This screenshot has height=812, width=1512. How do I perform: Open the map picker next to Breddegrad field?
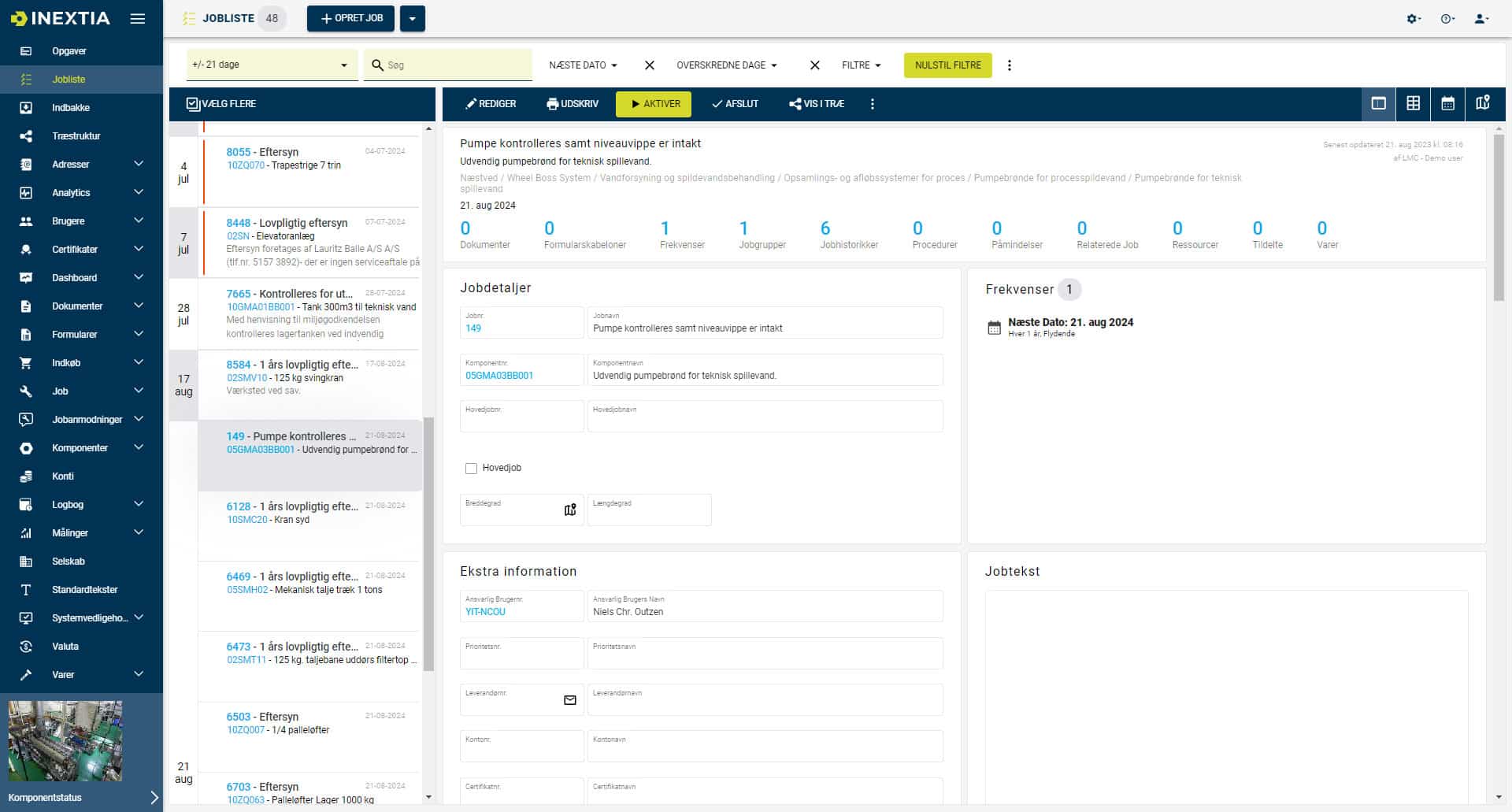tap(569, 510)
